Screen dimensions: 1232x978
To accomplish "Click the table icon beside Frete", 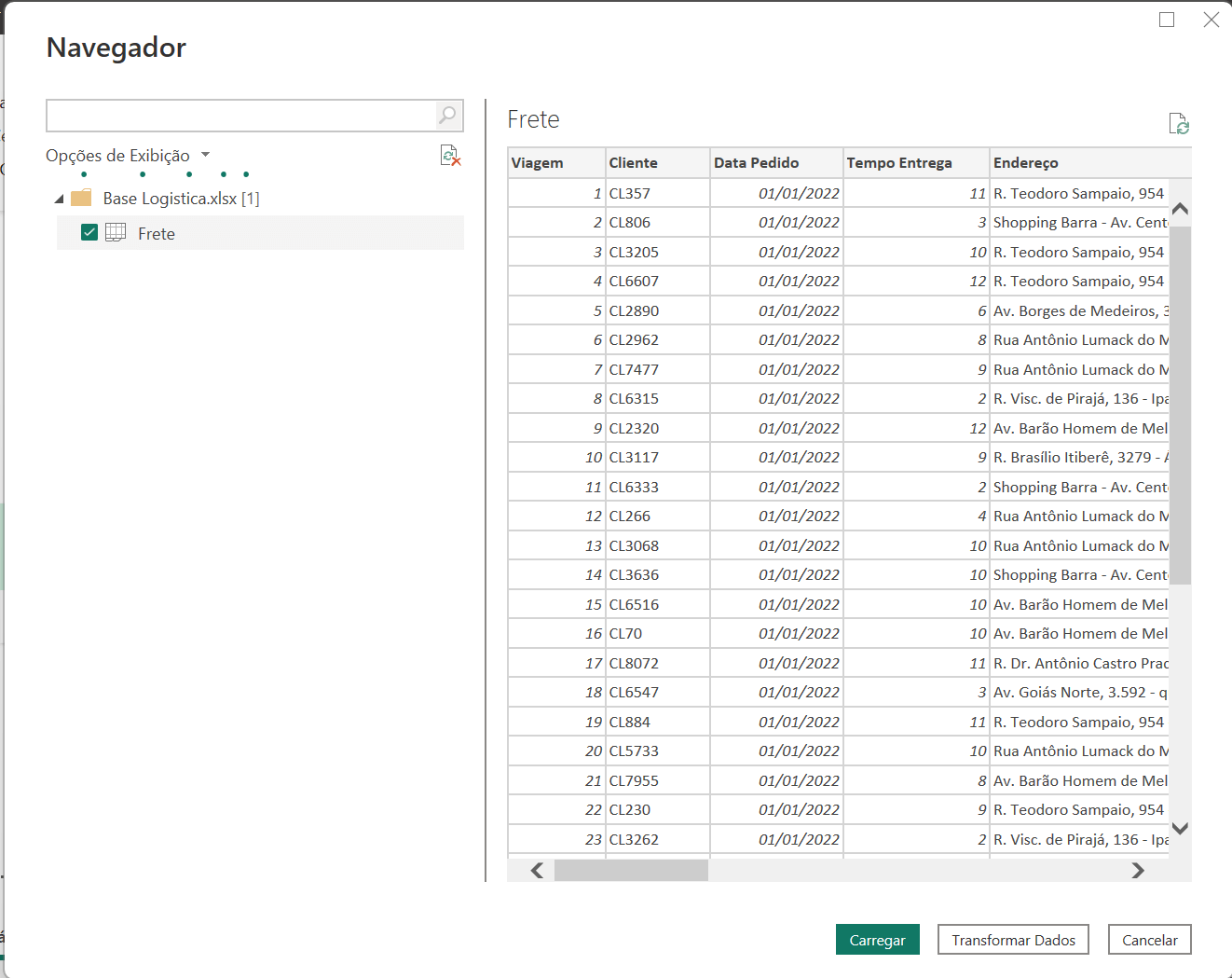I will (x=115, y=233).
